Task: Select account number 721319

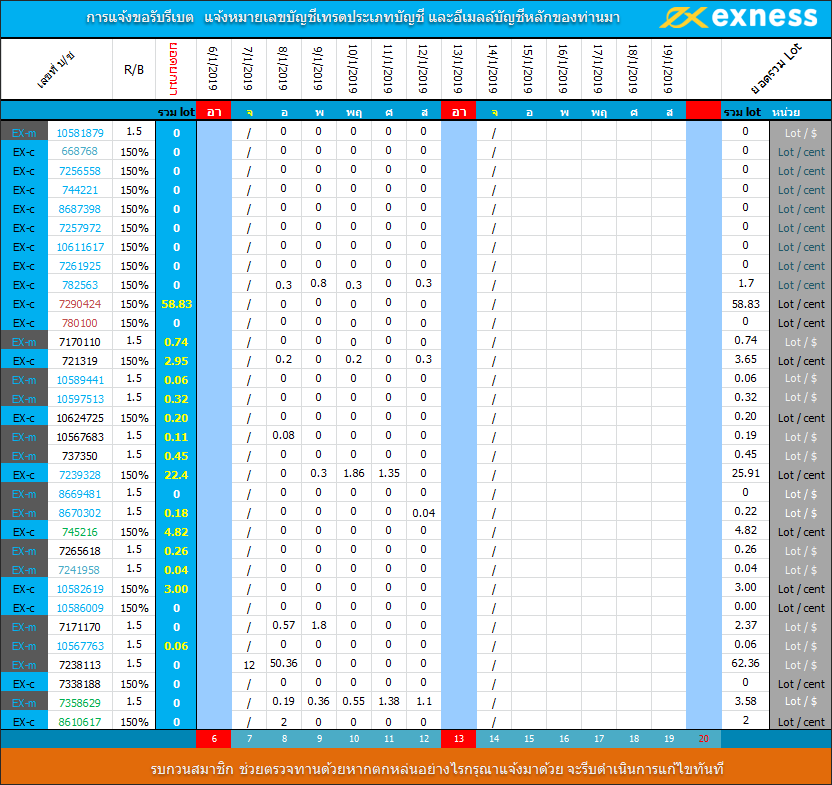Action: point(80,361)
